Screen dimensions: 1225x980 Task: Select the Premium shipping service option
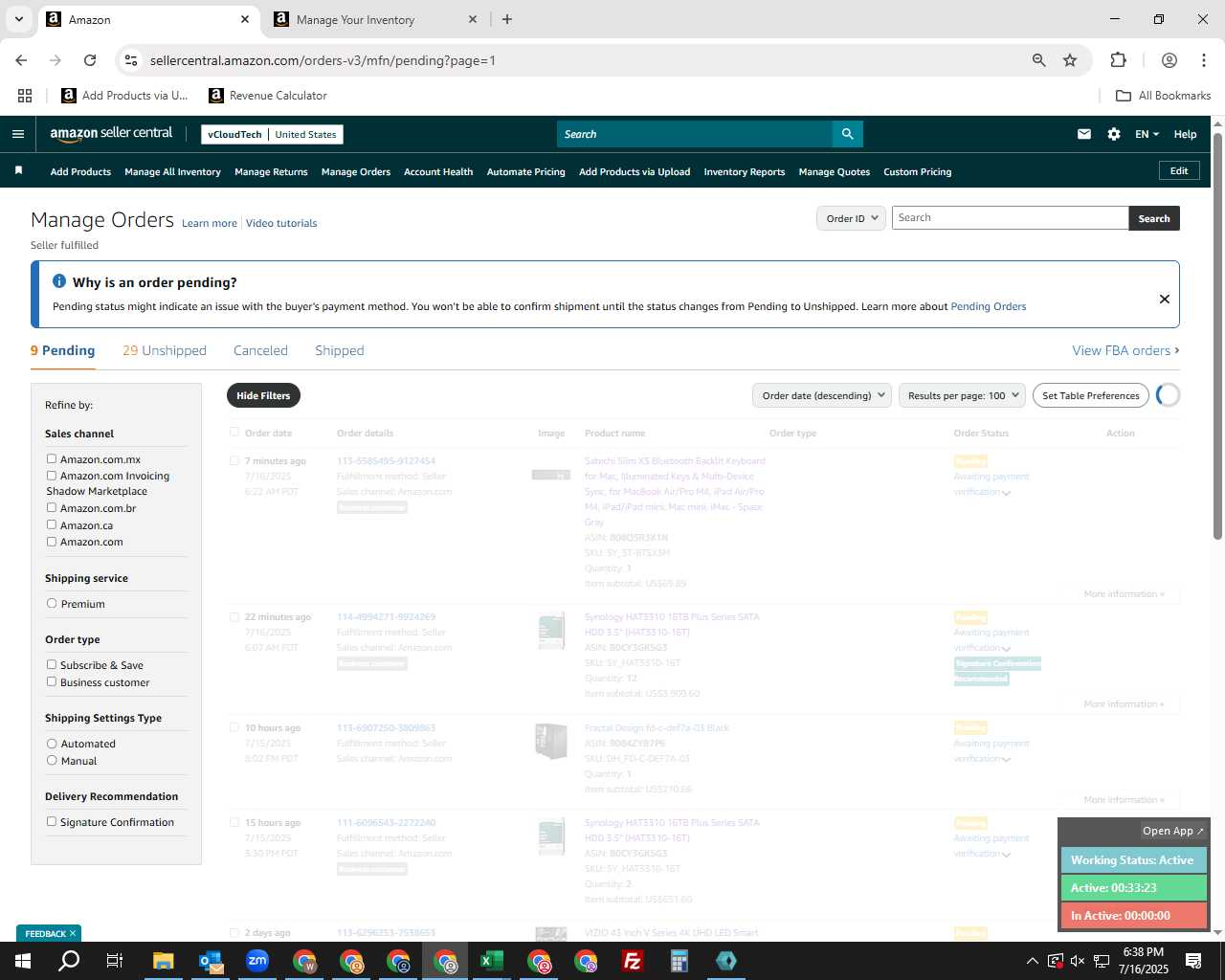(52, 603)
